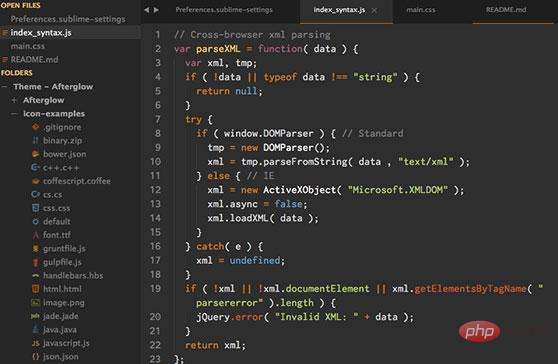Viewport: 558px width, 364px height.
Task: Click the image.png picture icon
Action: pyautogui.click(x=36, y=302)
